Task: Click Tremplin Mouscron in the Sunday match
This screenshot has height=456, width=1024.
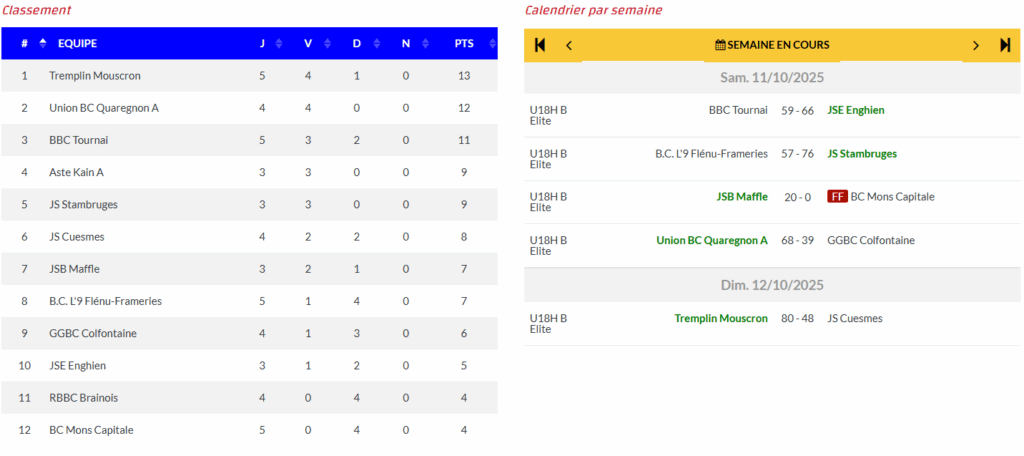Action: click(x=720, y=318)
